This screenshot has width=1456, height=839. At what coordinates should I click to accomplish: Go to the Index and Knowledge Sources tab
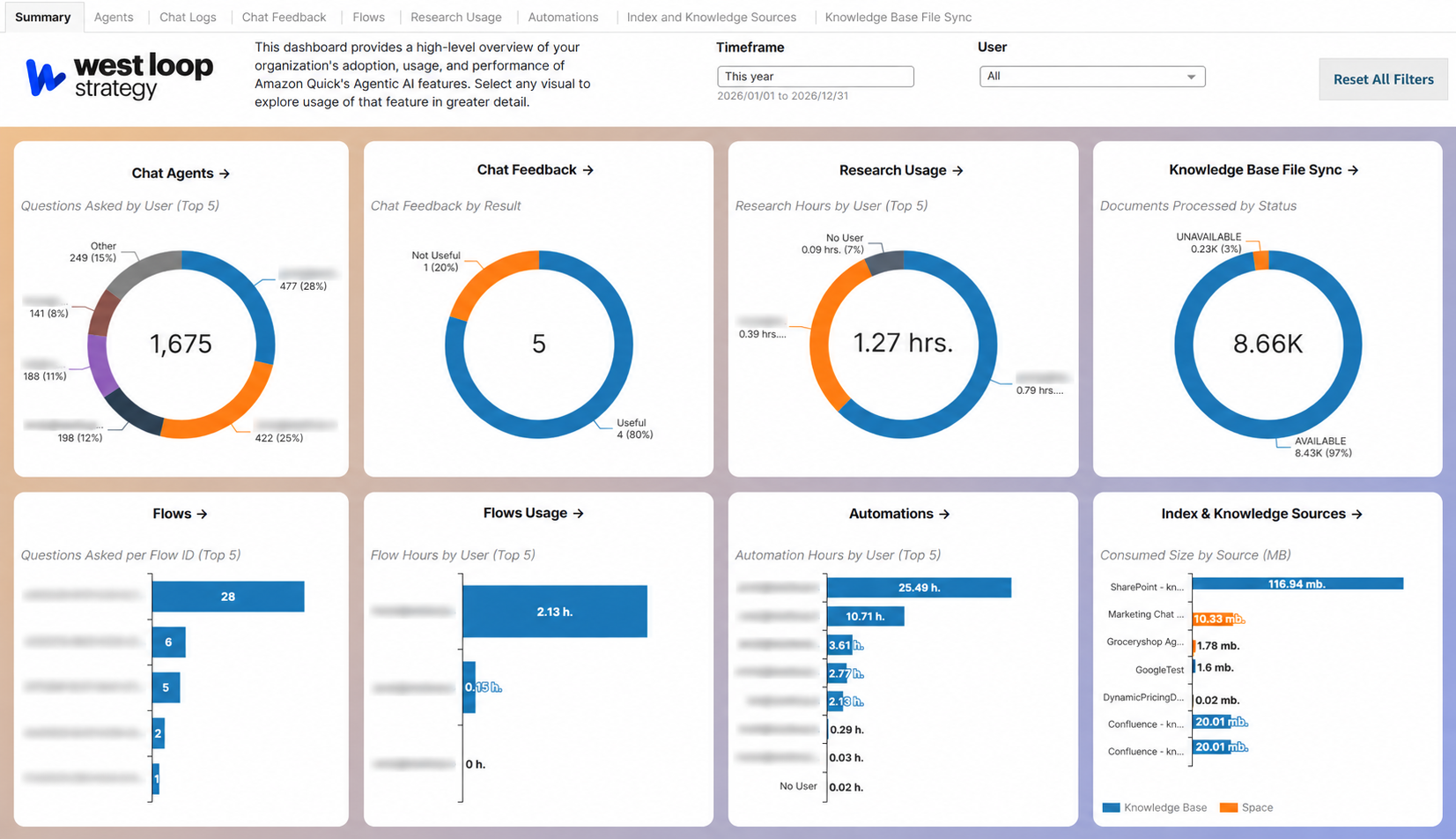click(x=712, y=17)
